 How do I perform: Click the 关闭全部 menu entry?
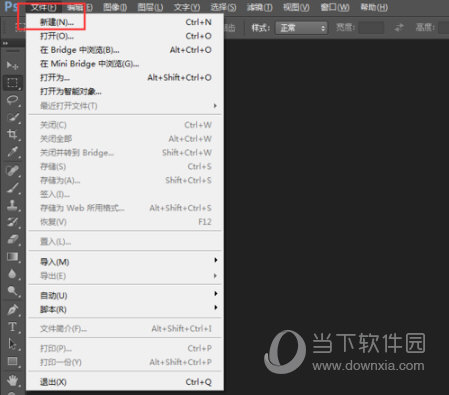pyautogui.click(x=125, y=139)
